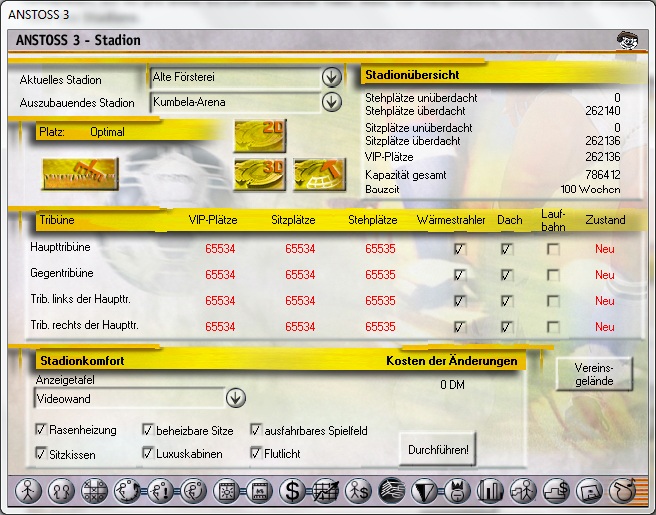Open the tic-tac-toe tactics grid icon
656x515 pixels.
[94, 490]
